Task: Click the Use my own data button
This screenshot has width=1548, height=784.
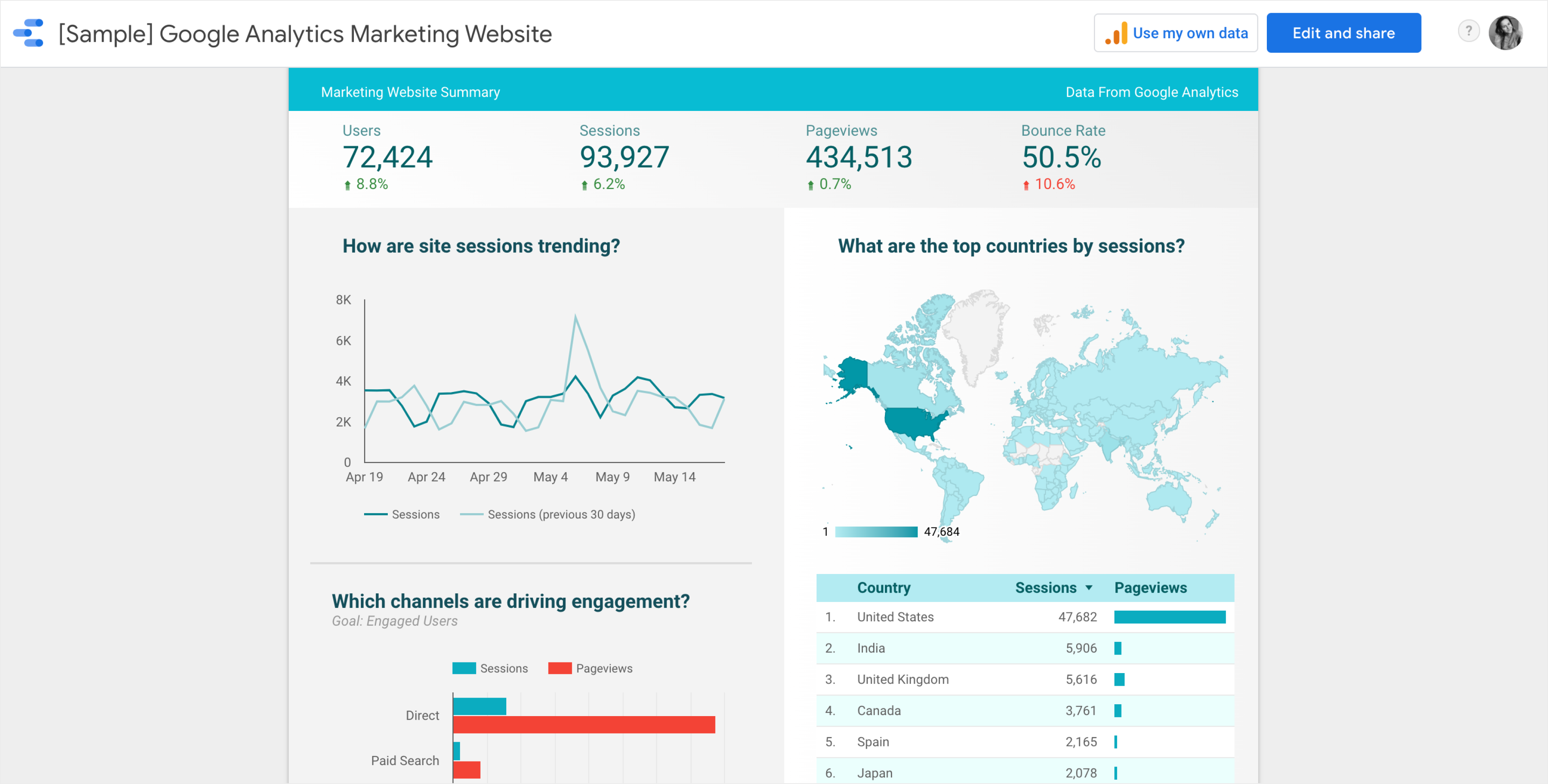Action: [1176, 33]
